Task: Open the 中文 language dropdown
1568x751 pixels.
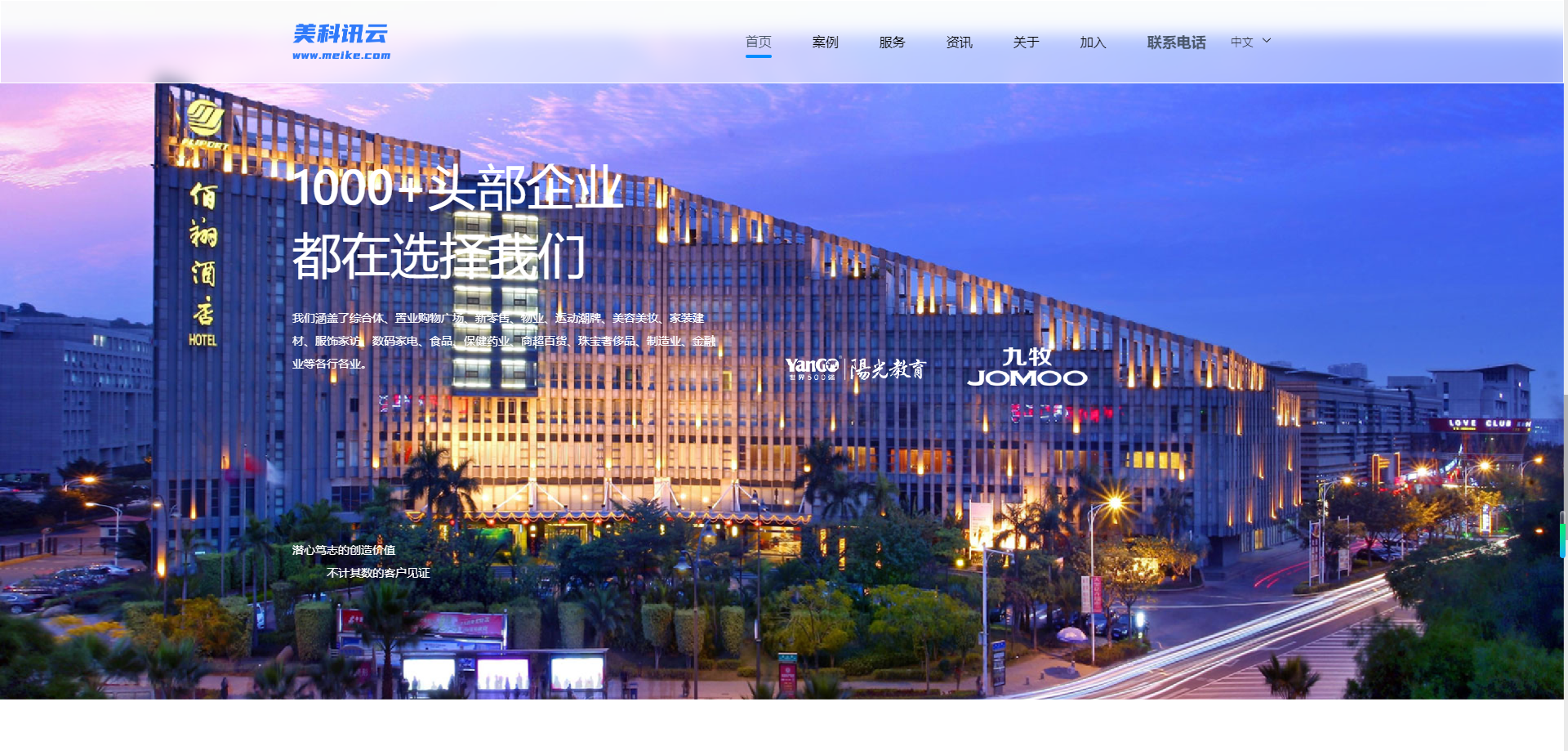Action: point(1242,42)
